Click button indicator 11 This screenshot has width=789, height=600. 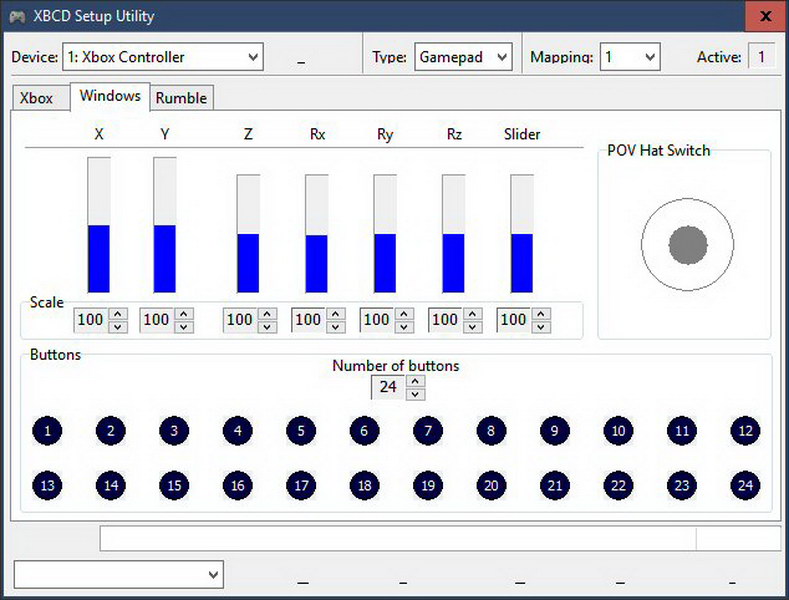coord(682,431)
